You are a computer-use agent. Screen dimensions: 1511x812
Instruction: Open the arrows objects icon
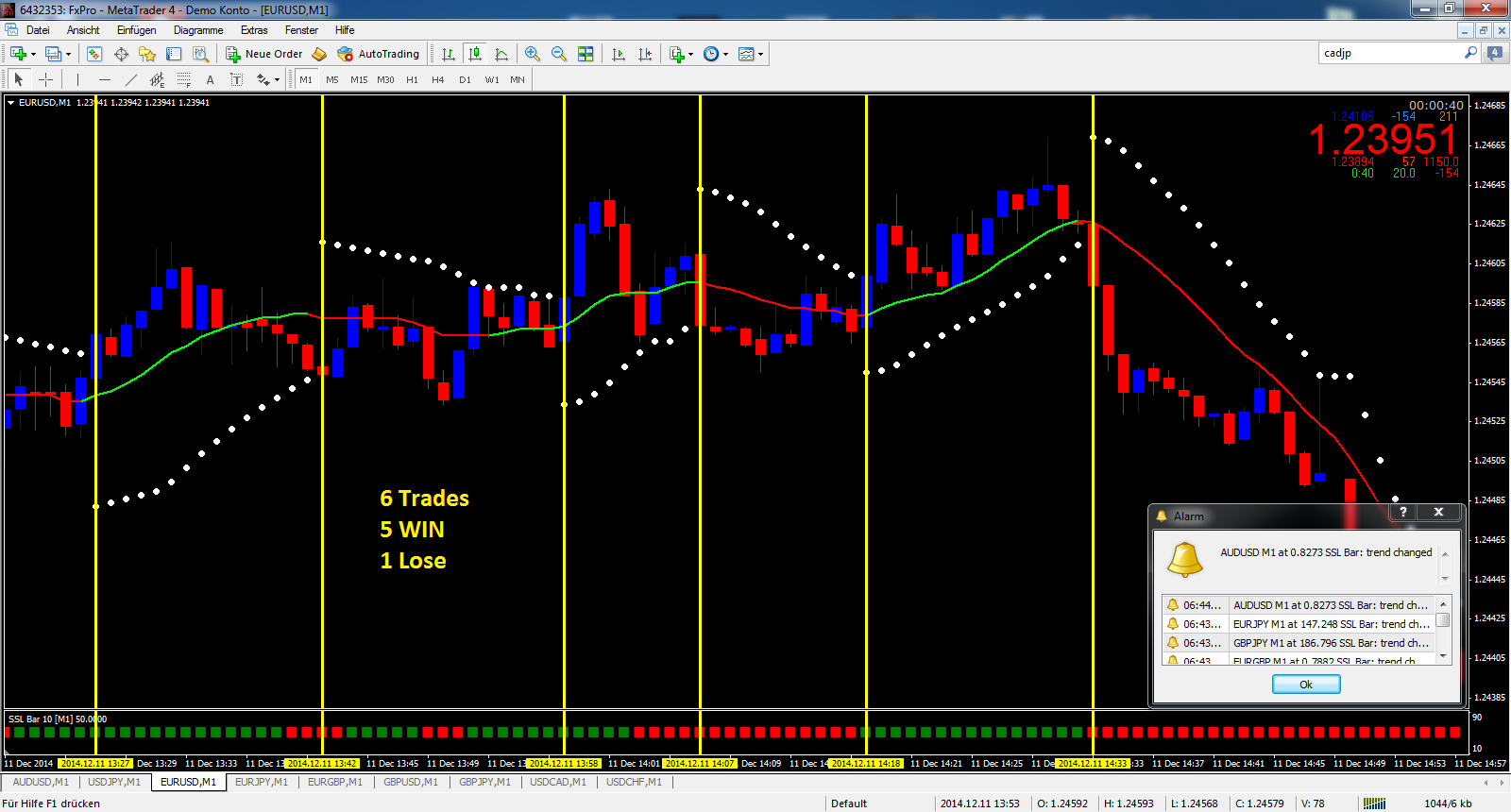tap(263, 79)
